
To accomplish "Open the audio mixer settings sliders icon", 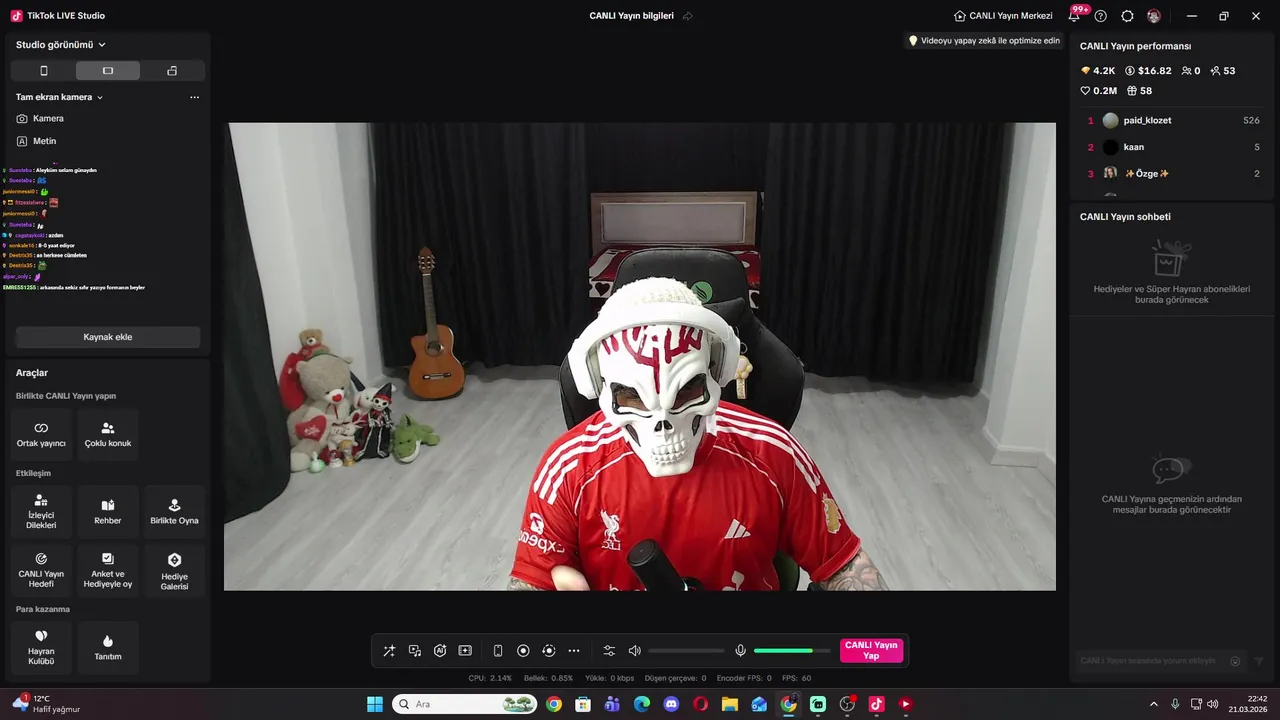I will click(x=609, y=651).
